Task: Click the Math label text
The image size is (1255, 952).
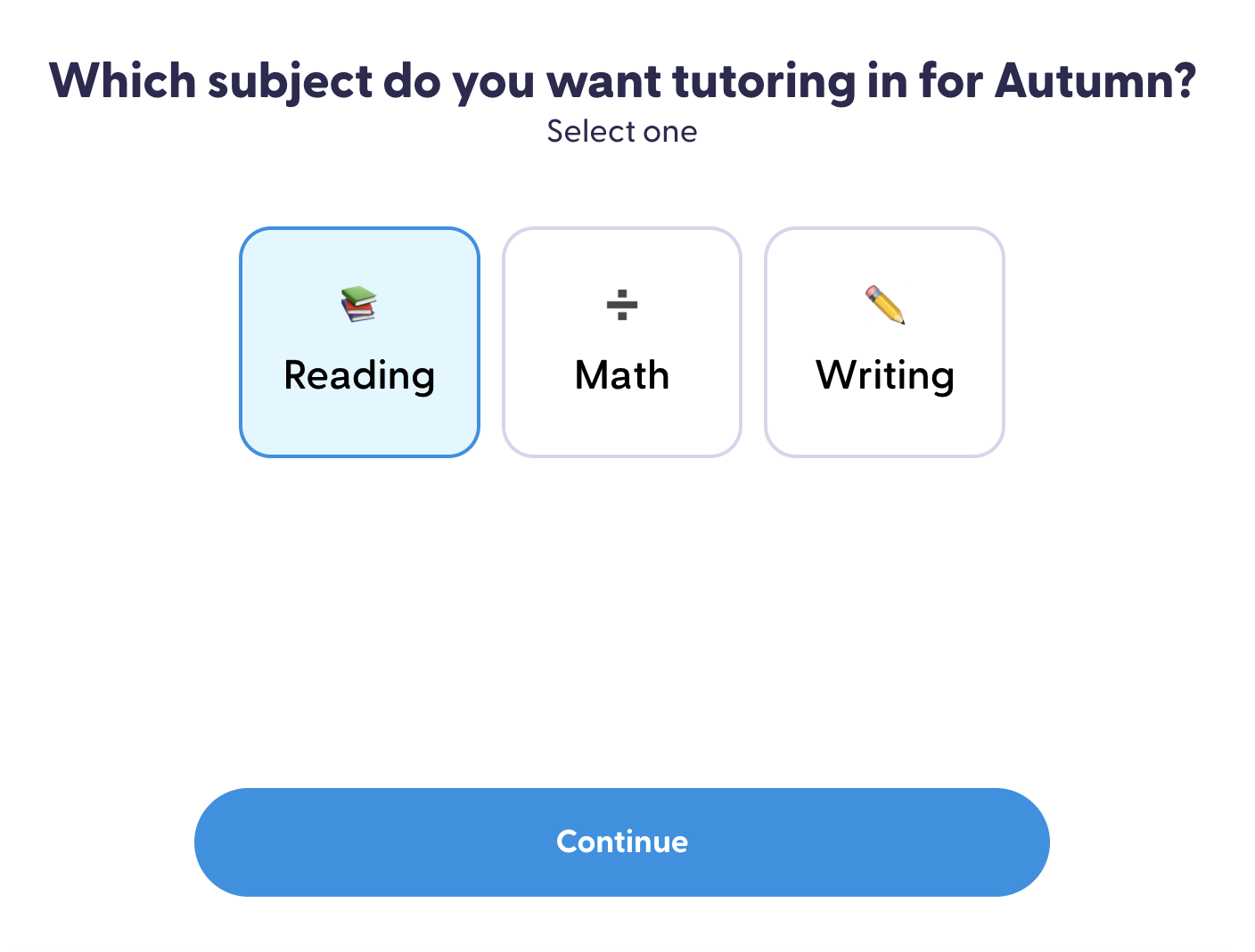Action: tap(621, 375)
